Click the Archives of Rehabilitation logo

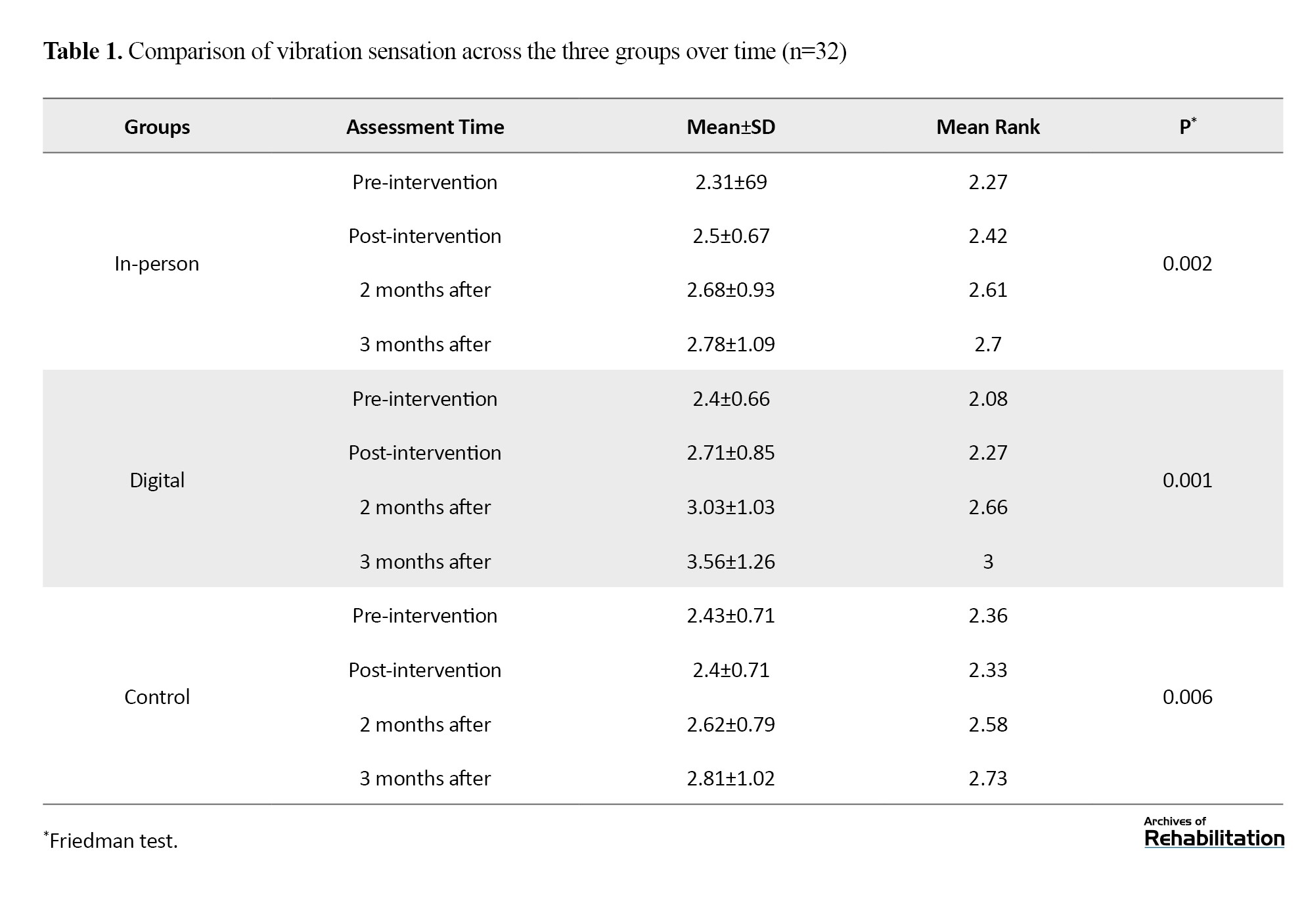click(x=1213, y=832)
